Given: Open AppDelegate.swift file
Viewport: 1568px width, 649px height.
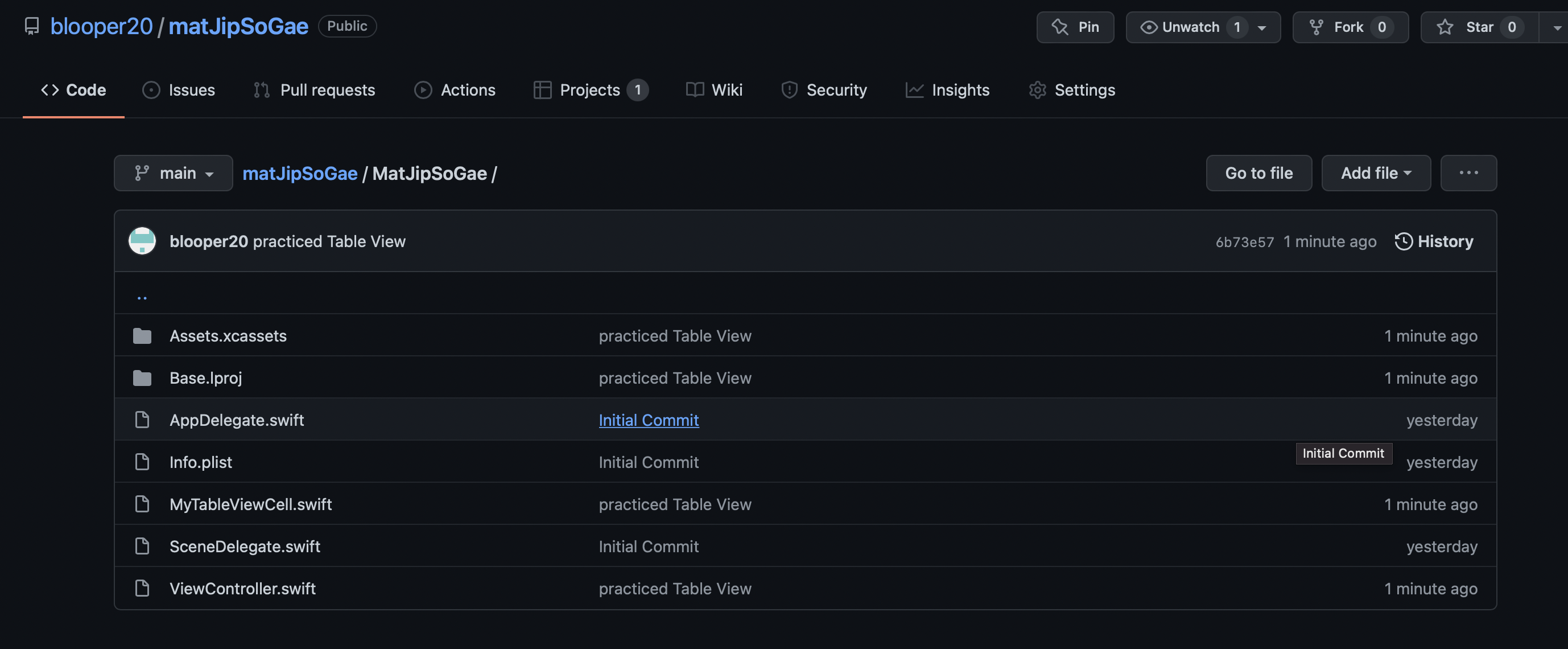Looking at the screenshot, I should click(237, 420).
